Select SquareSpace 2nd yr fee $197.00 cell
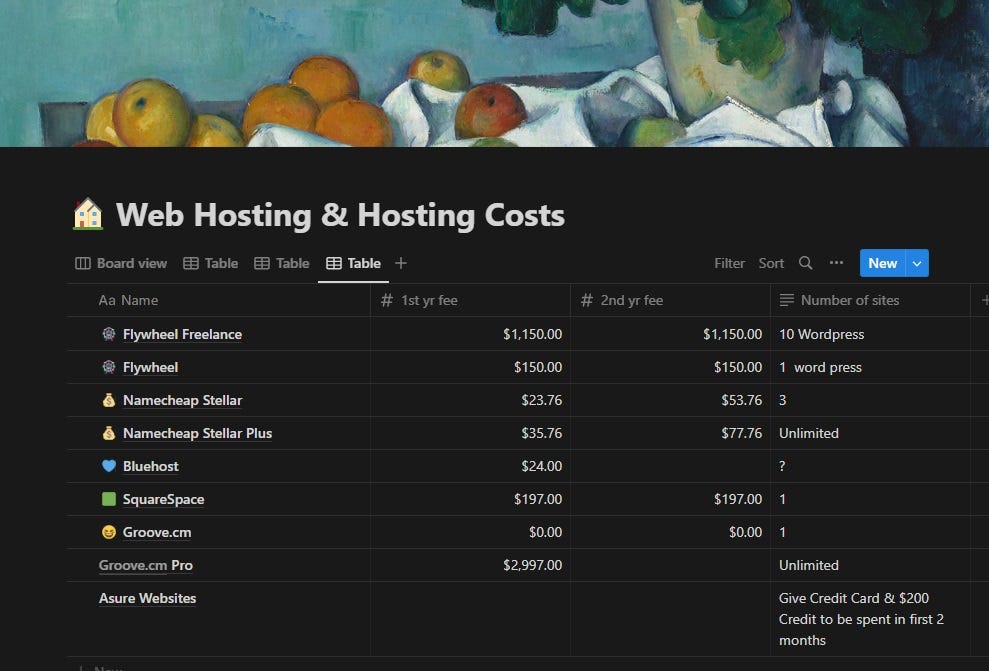Viewport: 989px width, 671px height. click(x=670, y=499)
